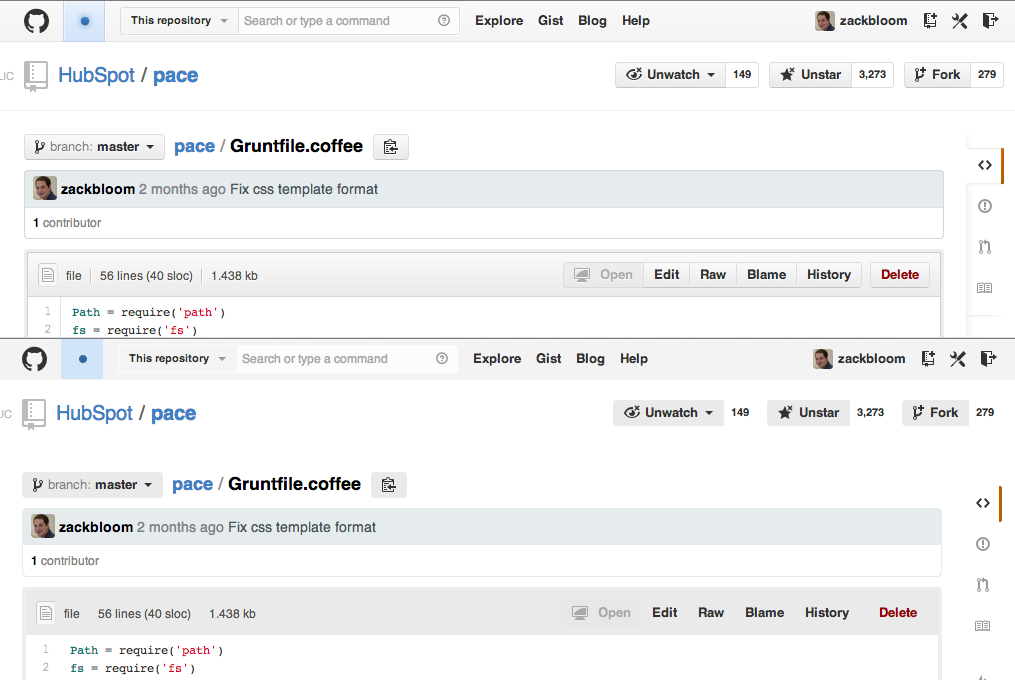Viewport: 1015px width, 680px height.
Task: Open notifications blue dot in upper screenshot
Action: 84,21
